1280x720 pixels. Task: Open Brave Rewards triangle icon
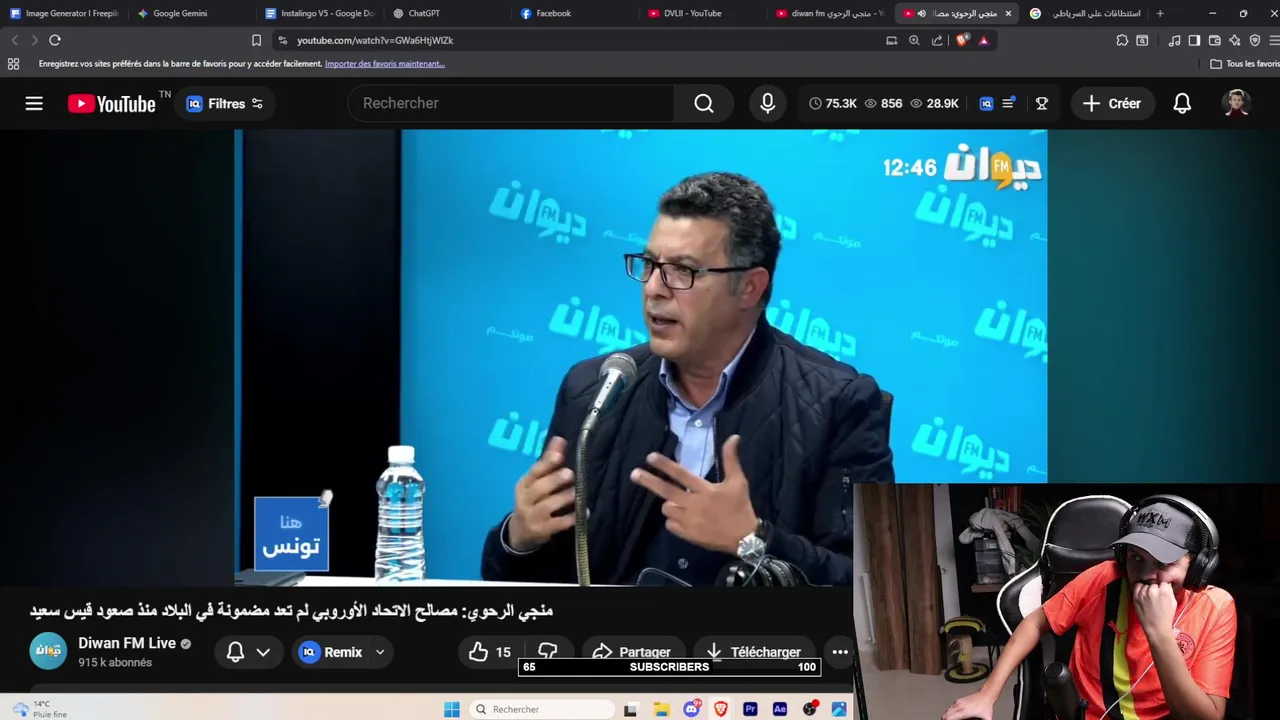pos(984,40)
